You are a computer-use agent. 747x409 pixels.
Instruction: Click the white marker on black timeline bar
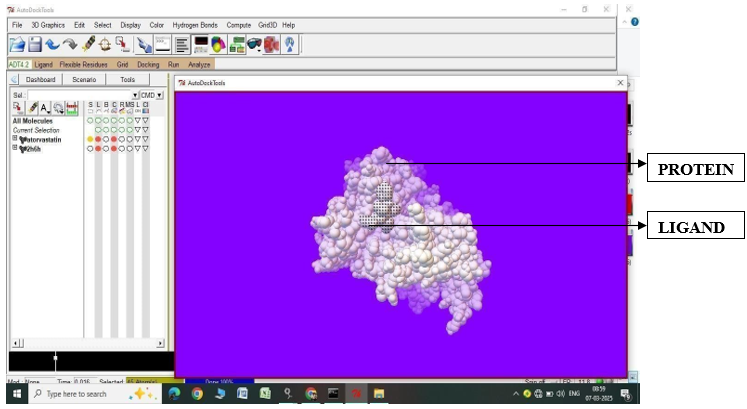click(56, 357)
